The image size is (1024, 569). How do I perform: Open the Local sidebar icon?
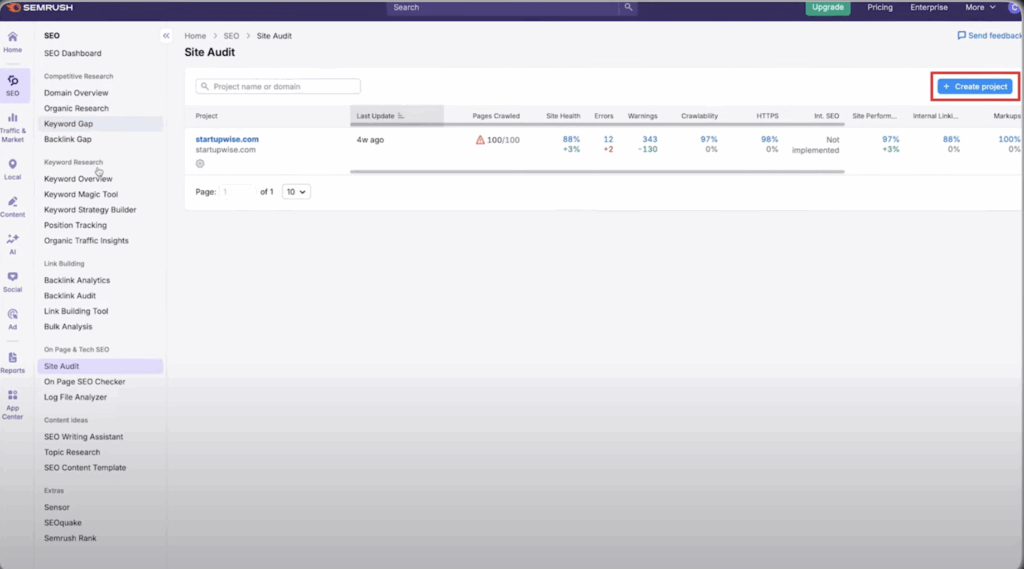(12, 169)
